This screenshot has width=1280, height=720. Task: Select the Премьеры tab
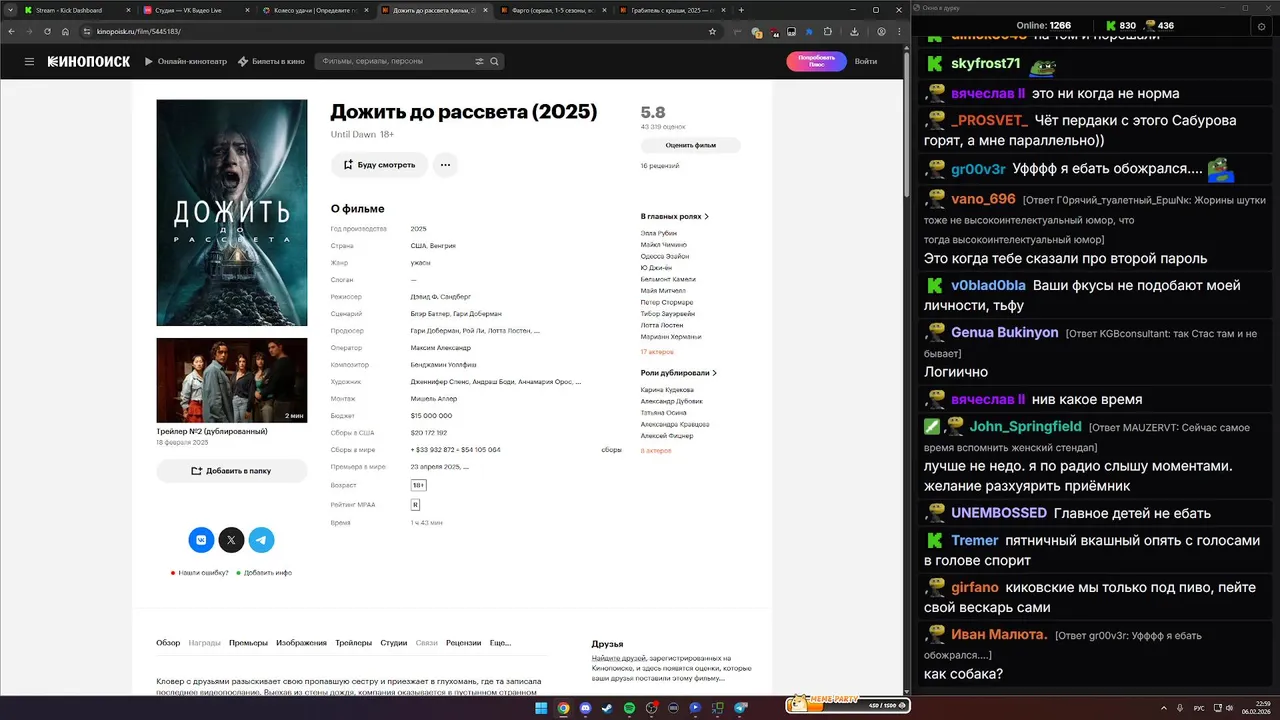[x=248, y=643]
